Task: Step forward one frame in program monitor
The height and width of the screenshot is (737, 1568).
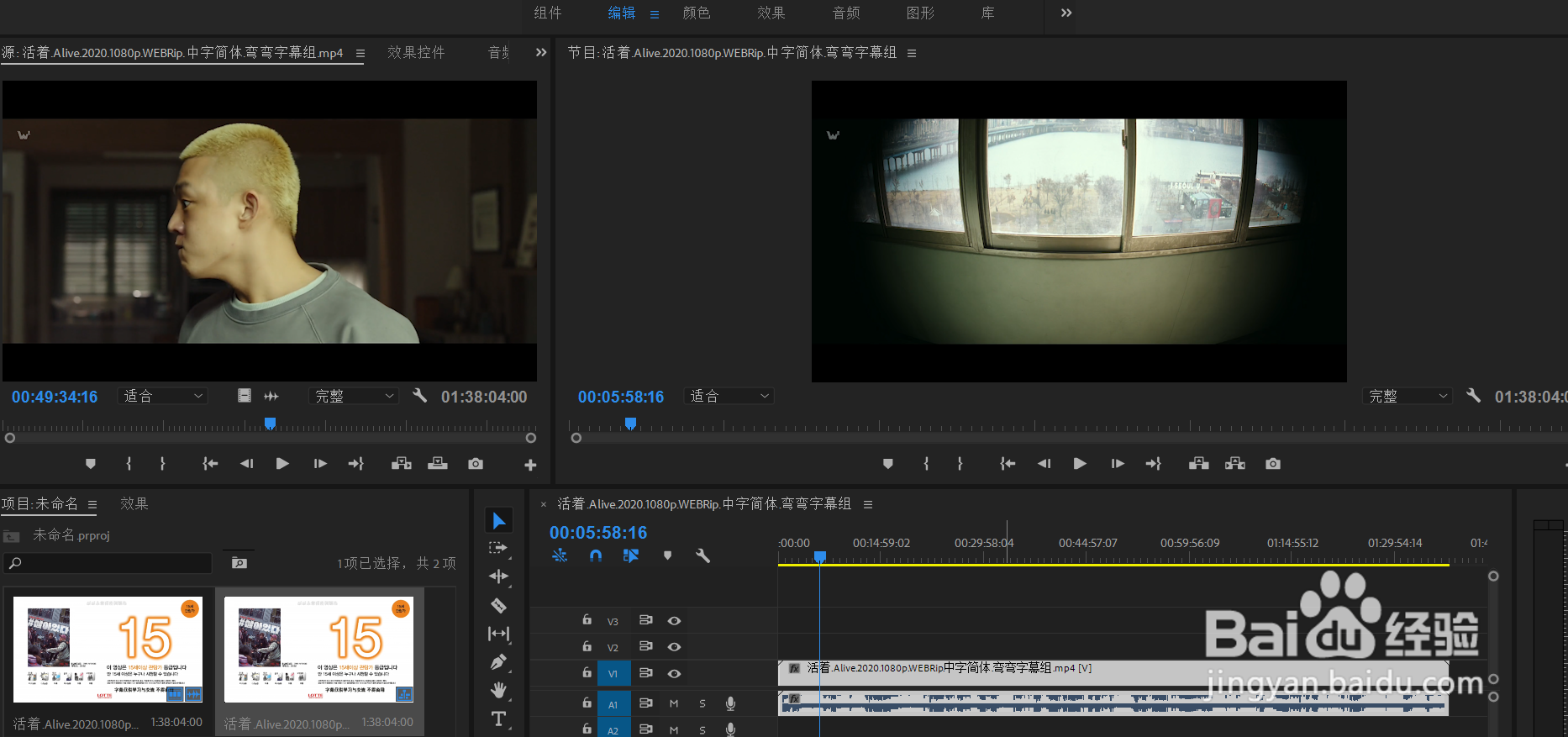Action: click(1117, 464)
